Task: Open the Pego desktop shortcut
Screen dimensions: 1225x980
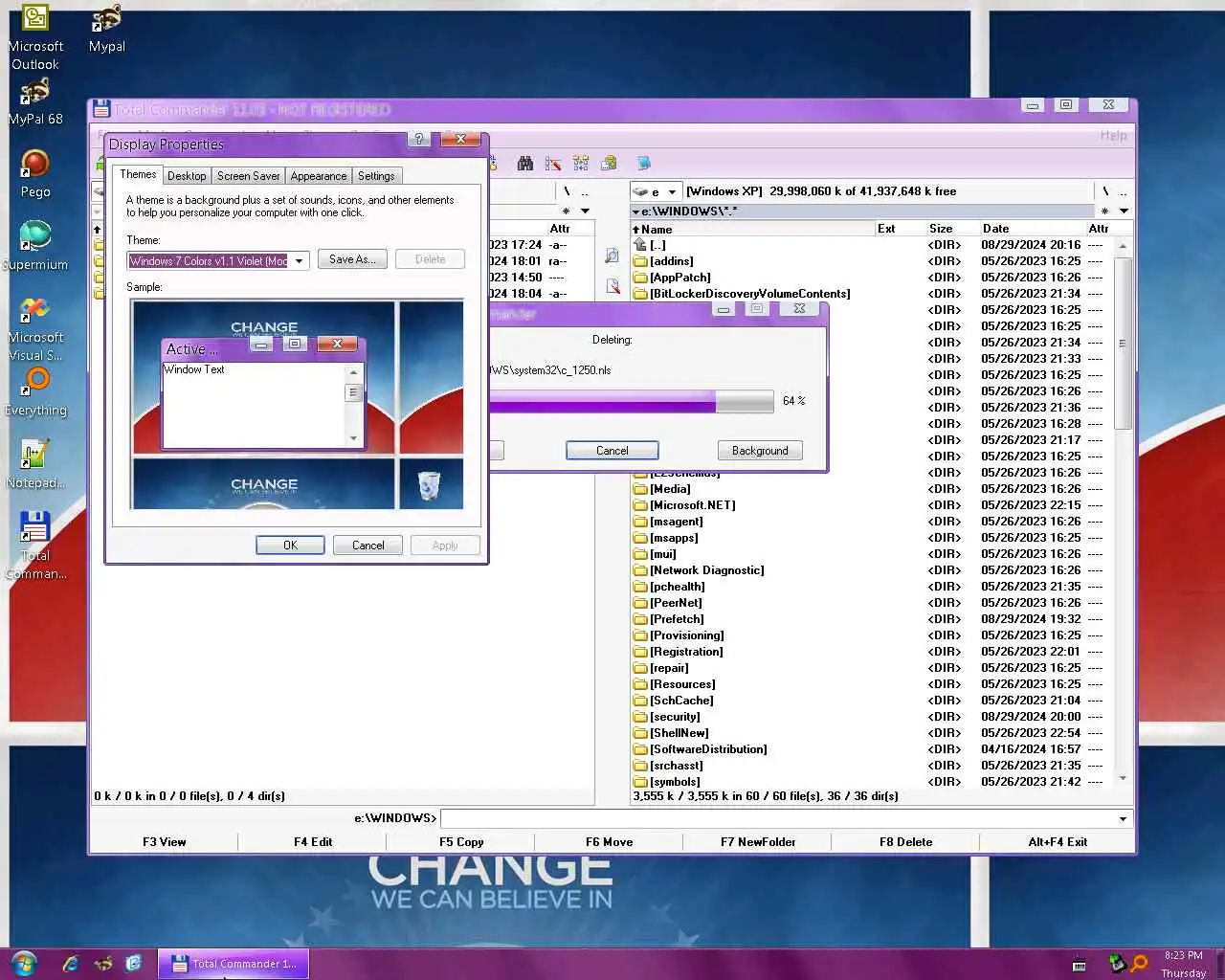Action: point(35,174)
